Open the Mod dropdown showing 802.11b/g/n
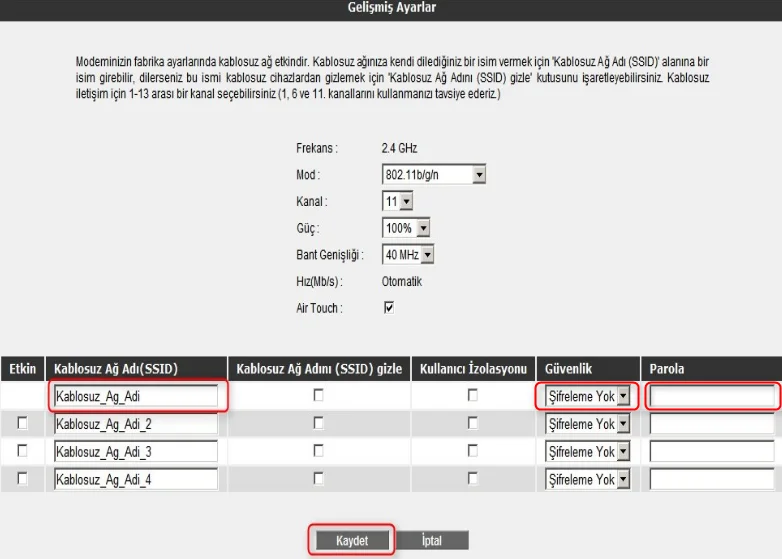 [434, 175]
